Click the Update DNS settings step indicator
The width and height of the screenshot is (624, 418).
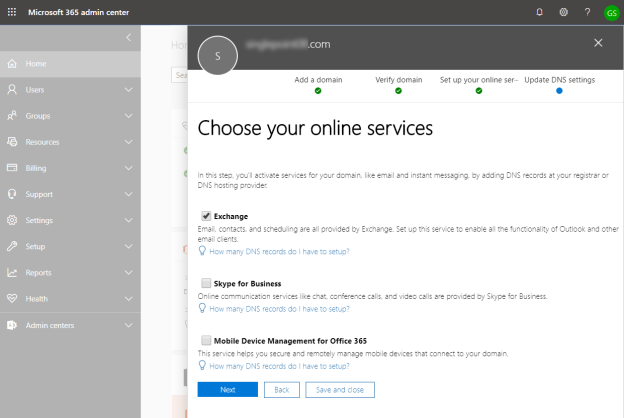click(559, 91)
